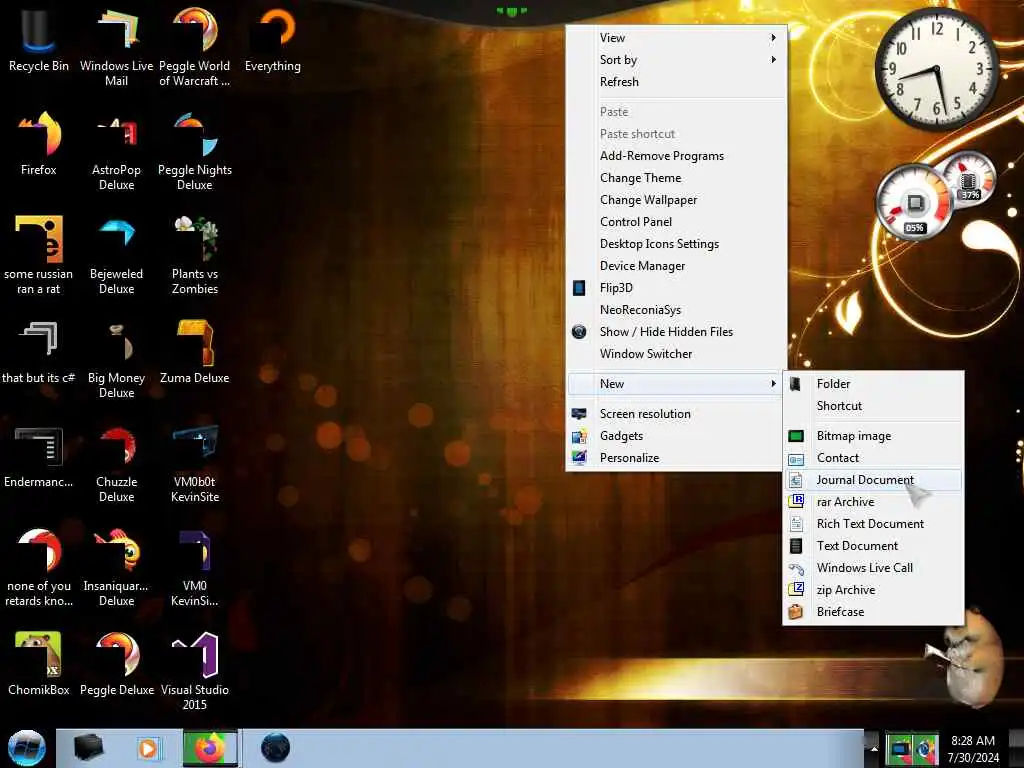Show hidden tray icons arrow

(x=874, y=748)
